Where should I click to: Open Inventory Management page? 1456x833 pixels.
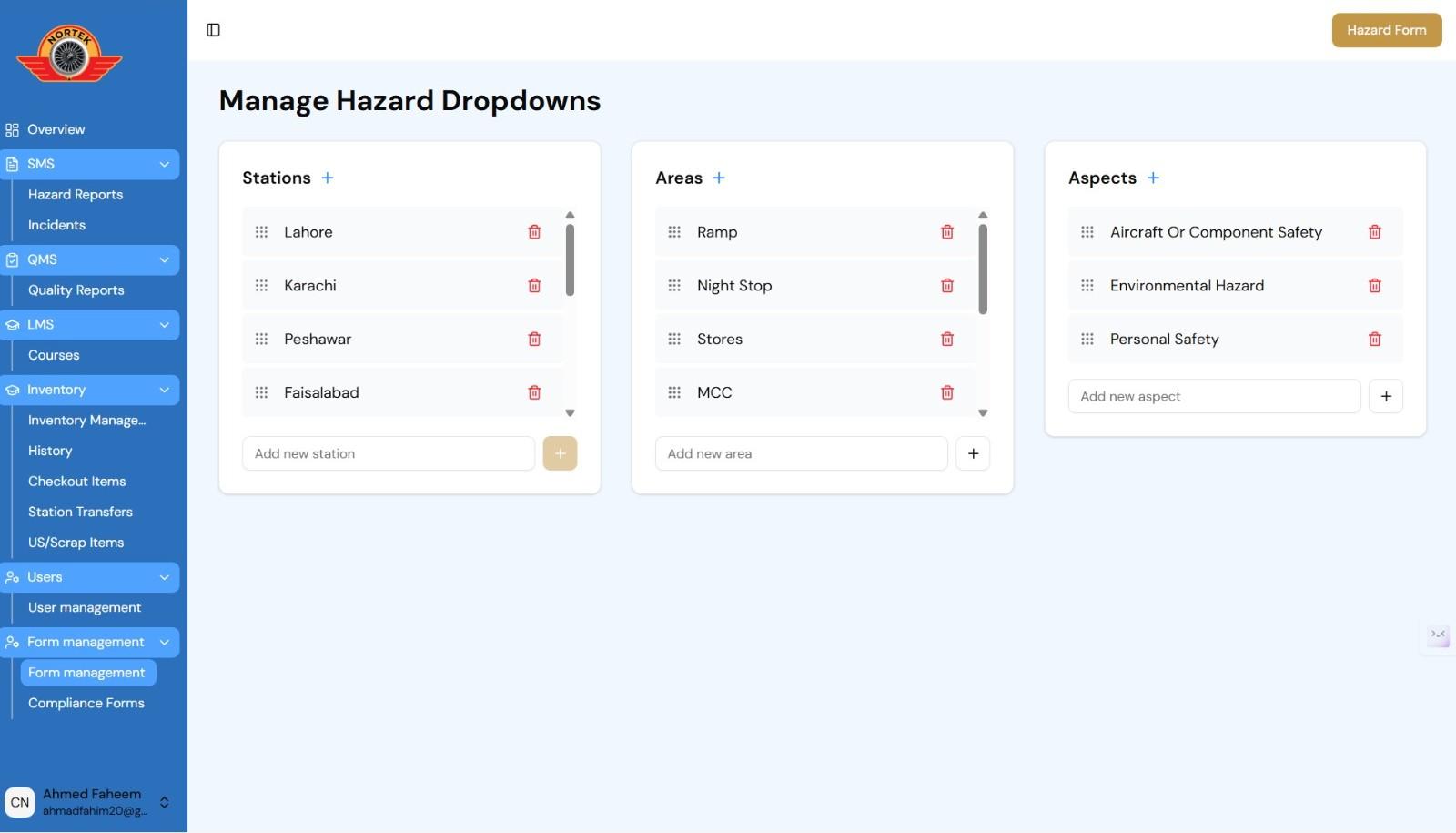click(86, 421)
